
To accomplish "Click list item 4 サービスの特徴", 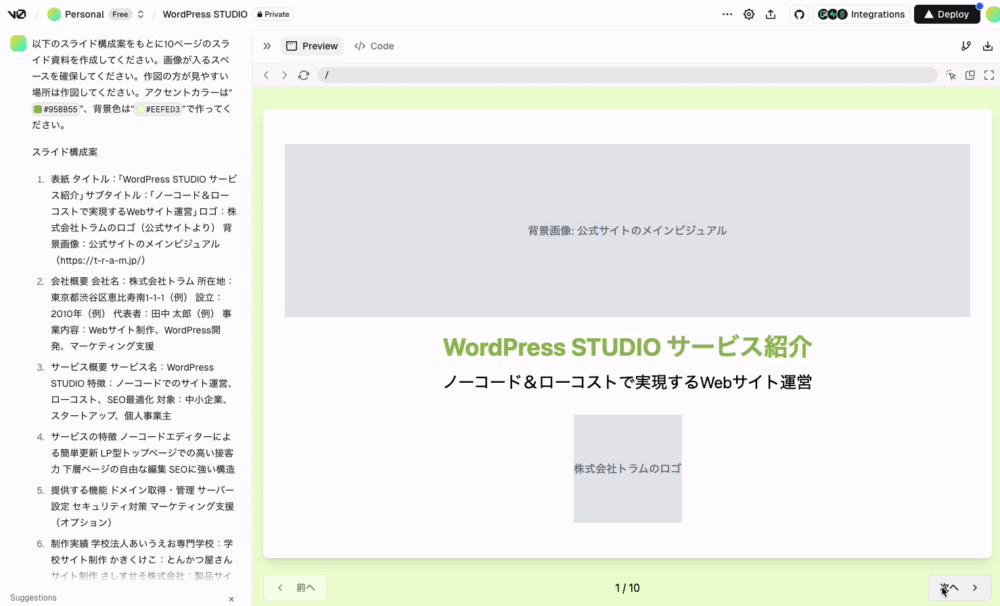I will point(143,453).
